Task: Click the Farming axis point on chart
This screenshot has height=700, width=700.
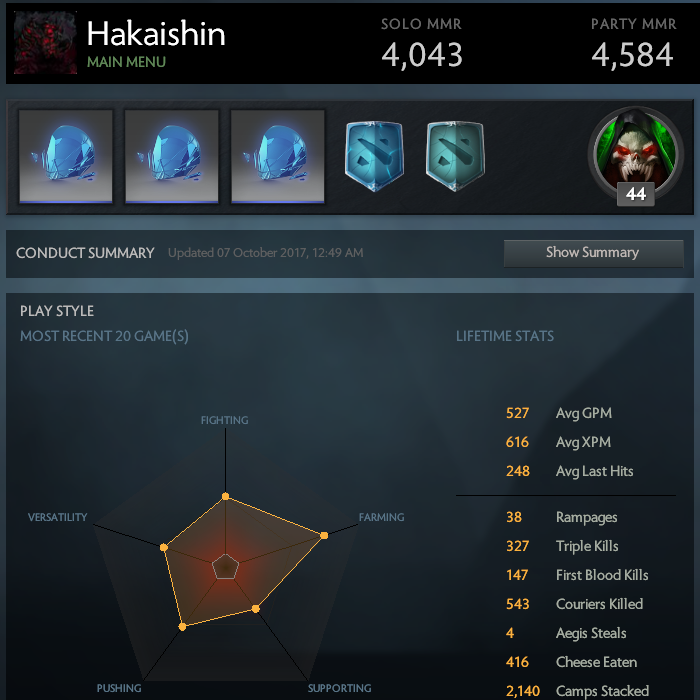Action: pyautogui.click(x=324, y=535)
